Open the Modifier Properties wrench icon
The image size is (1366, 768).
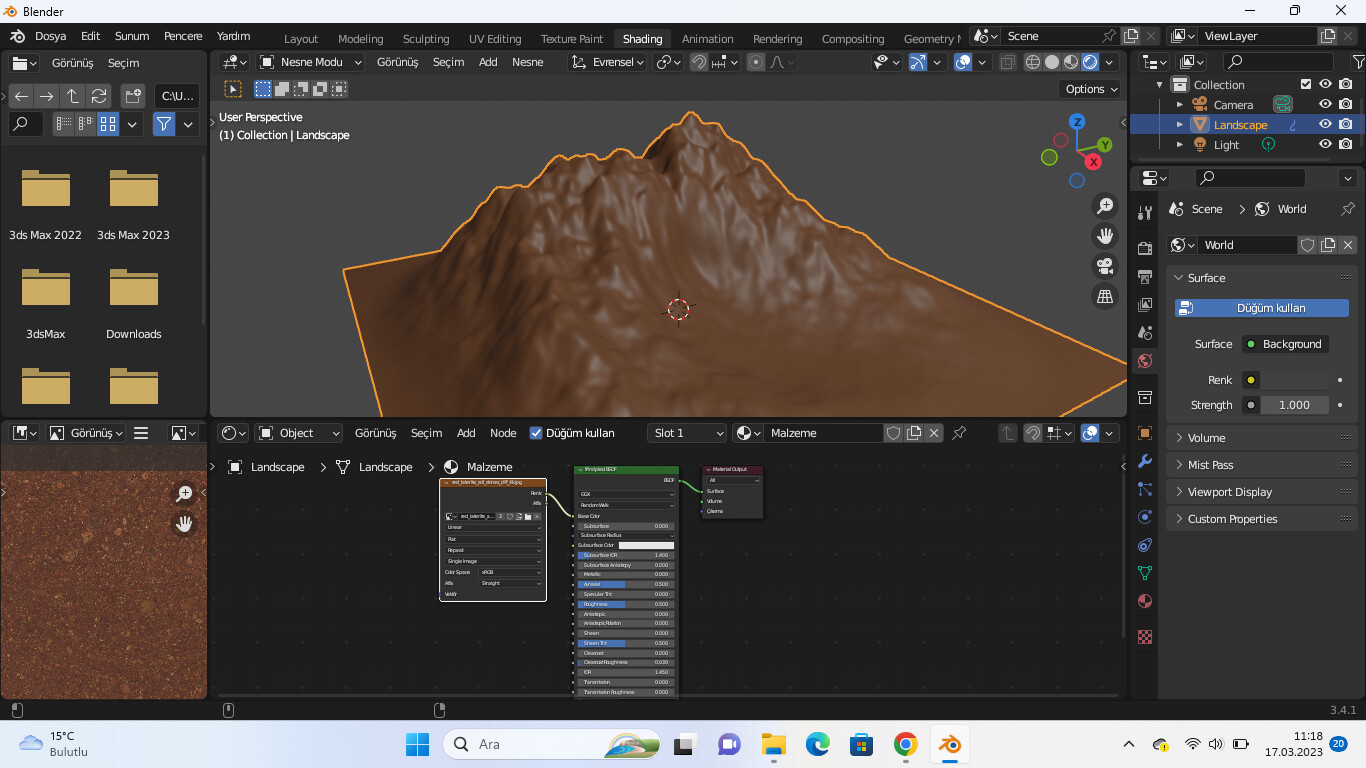[1145, 459]
